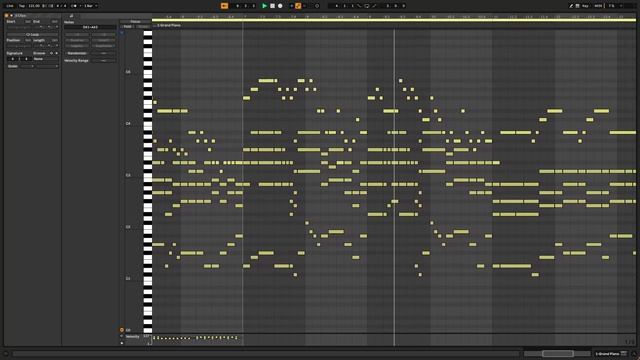Click the loop length field in transport
Screen dimensions: 640x360
396,6
